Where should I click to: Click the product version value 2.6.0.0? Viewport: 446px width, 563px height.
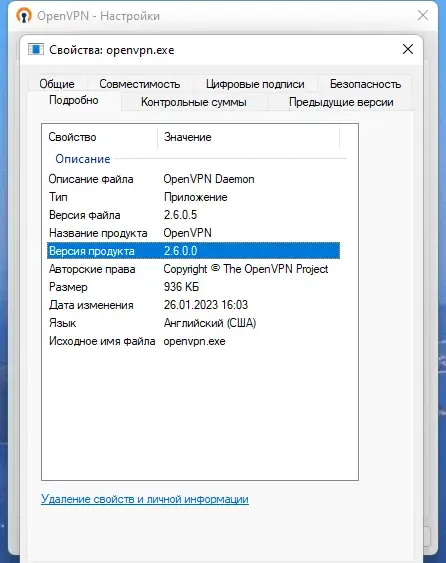point(180,251)
